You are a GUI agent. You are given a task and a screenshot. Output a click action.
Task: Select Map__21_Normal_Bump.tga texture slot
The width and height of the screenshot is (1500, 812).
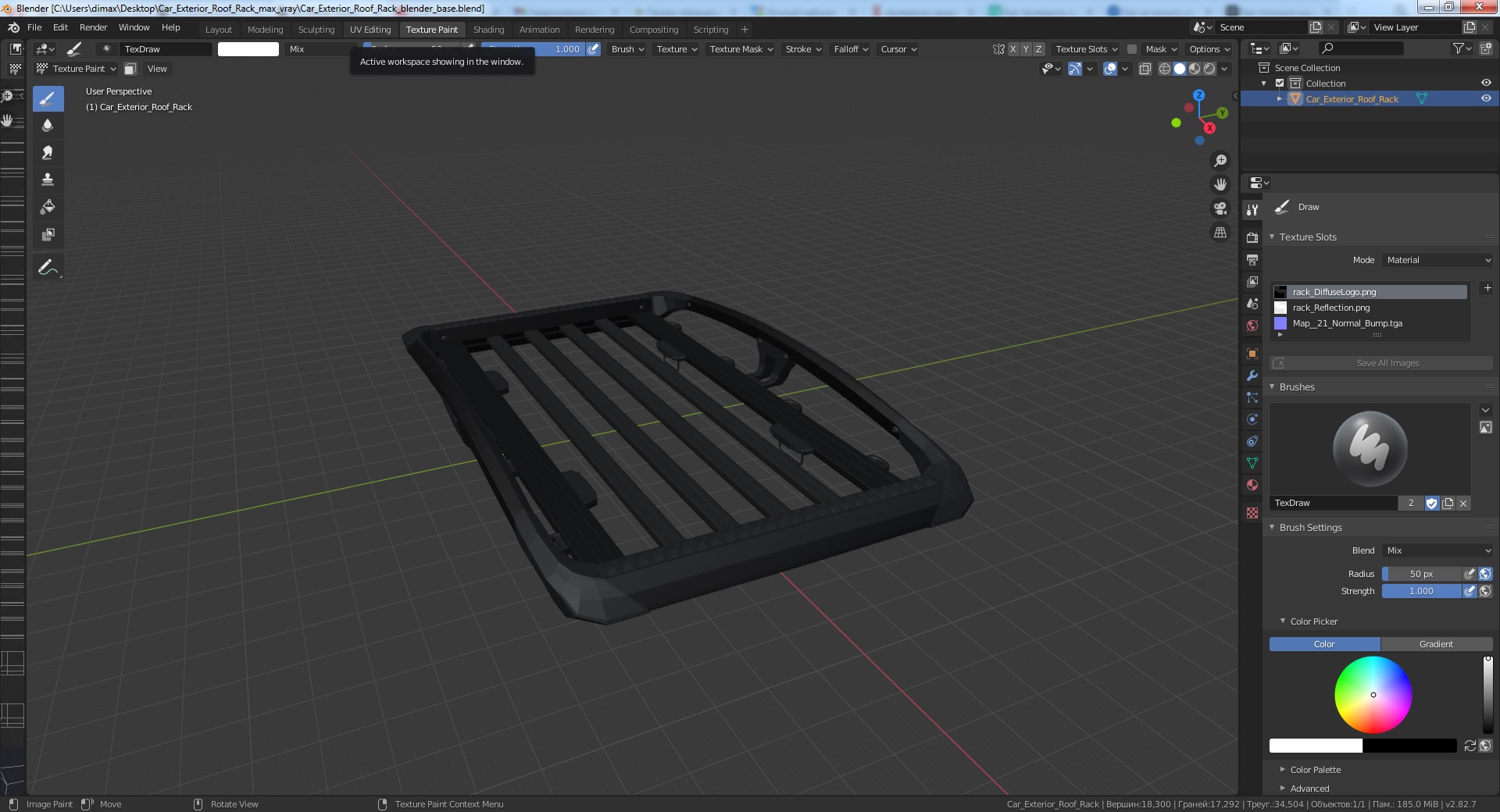[x=1370, y=323]
